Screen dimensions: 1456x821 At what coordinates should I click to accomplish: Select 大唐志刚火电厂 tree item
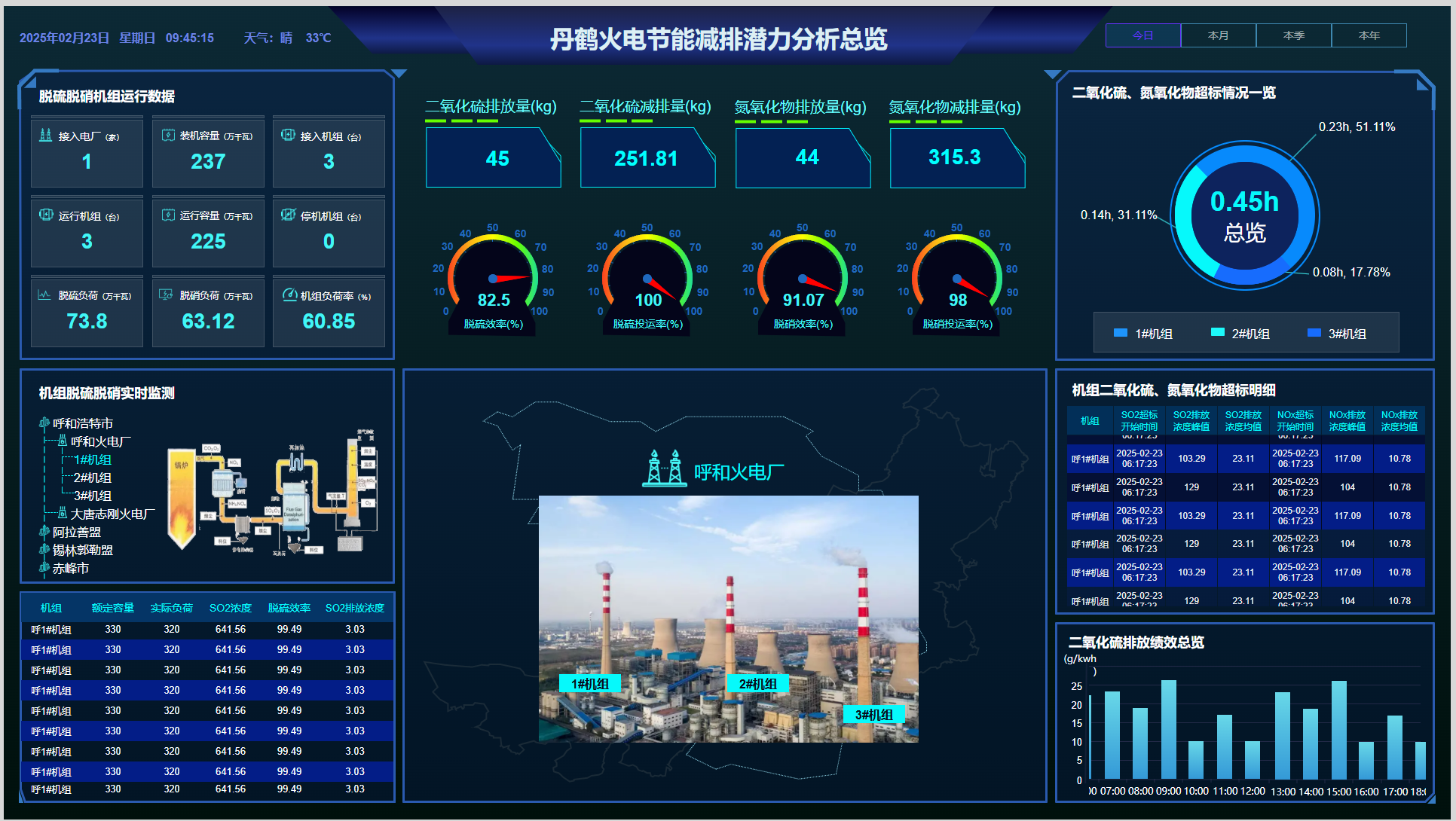click(x=113, y=514)
